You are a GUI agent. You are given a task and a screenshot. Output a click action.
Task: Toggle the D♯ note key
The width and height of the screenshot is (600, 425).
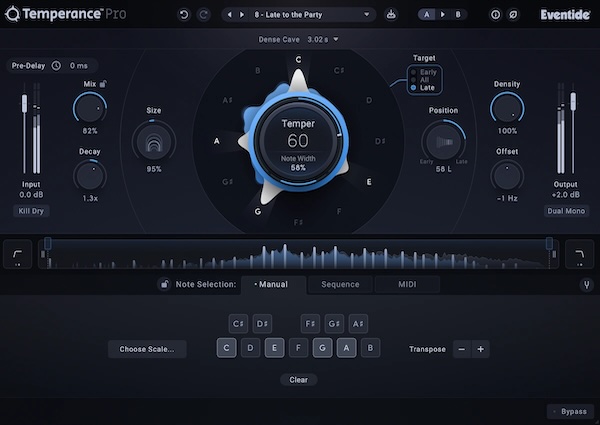pos(262,324)
